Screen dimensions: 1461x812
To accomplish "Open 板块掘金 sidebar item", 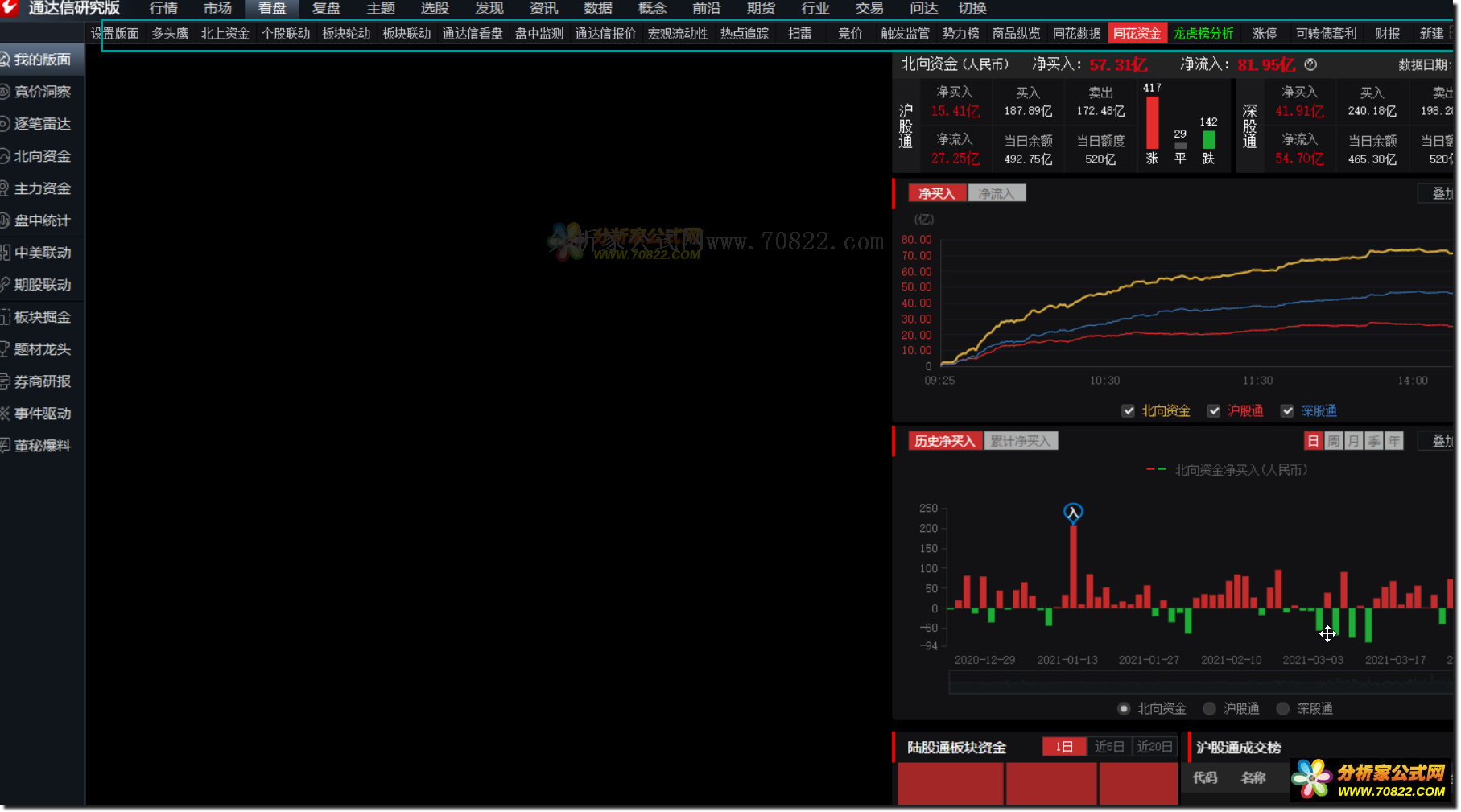I will (x=42, y=317).
